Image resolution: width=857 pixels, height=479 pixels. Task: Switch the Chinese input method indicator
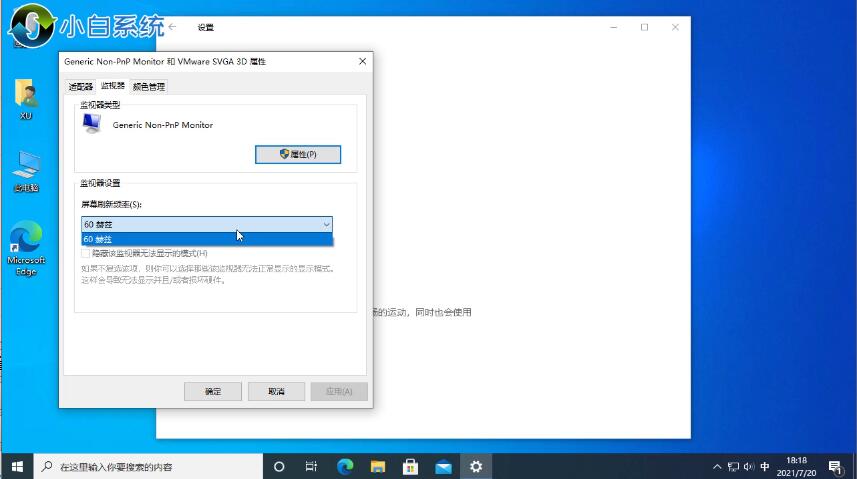[765, 466]
